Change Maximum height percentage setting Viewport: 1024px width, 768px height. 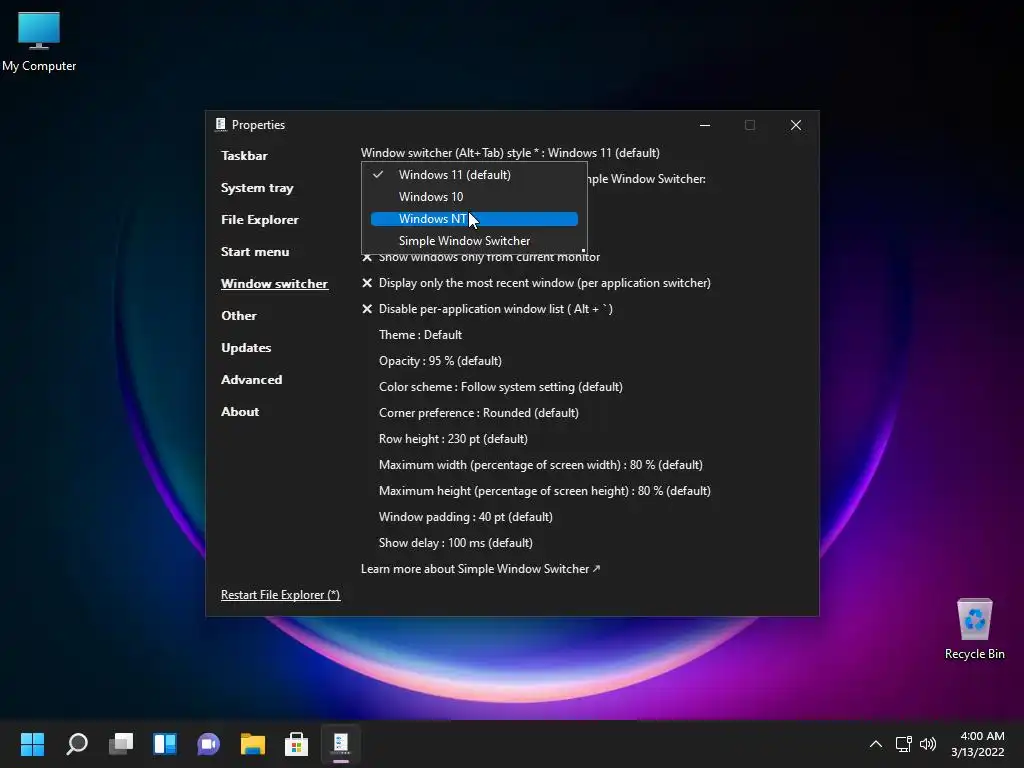click(x=545, y=491)
